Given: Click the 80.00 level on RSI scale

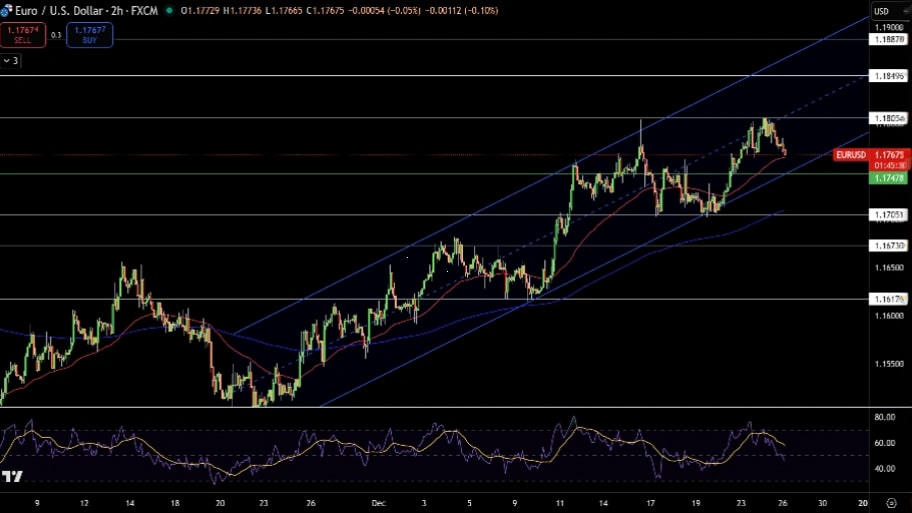Looking at the screenshot, I should click(x=884, y=417).
